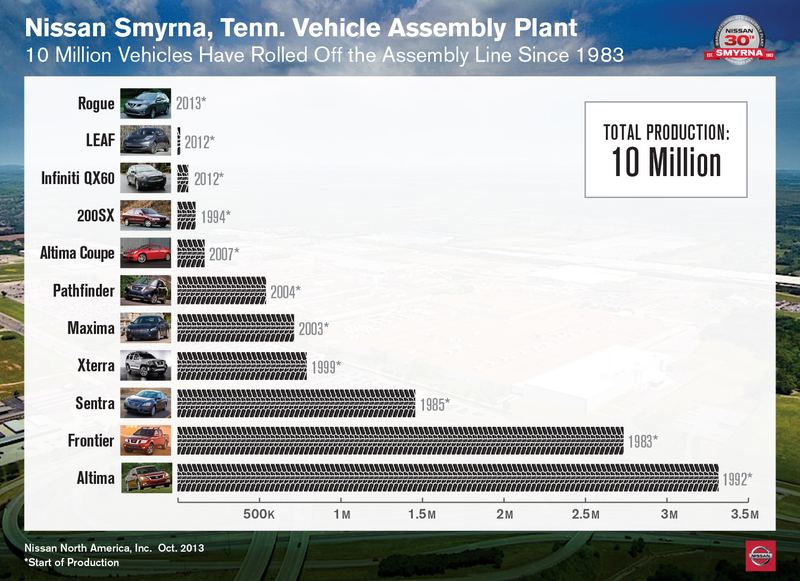Click the '2003*' year label
The width and height of the screenshot is (800, 581).
coord(314,329)
